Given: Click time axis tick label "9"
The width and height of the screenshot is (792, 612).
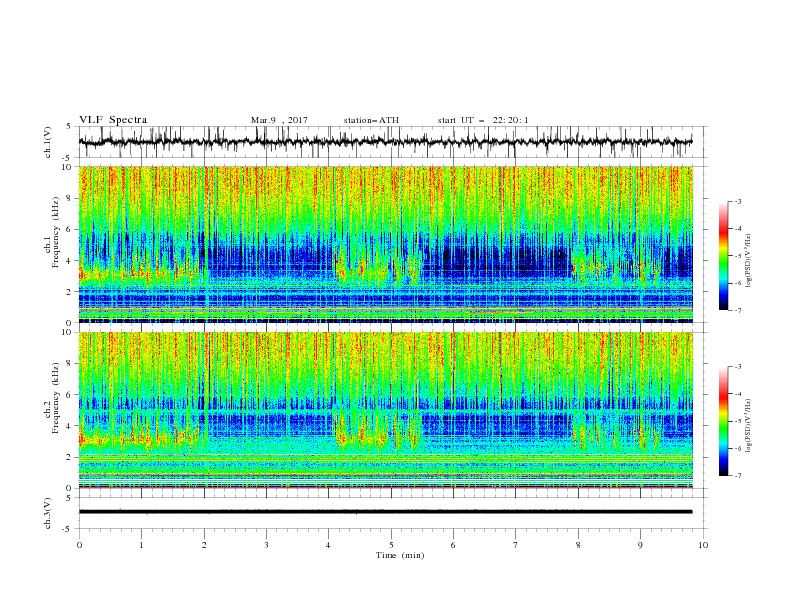Looking at the screenshot, I should tap(640, 545).
